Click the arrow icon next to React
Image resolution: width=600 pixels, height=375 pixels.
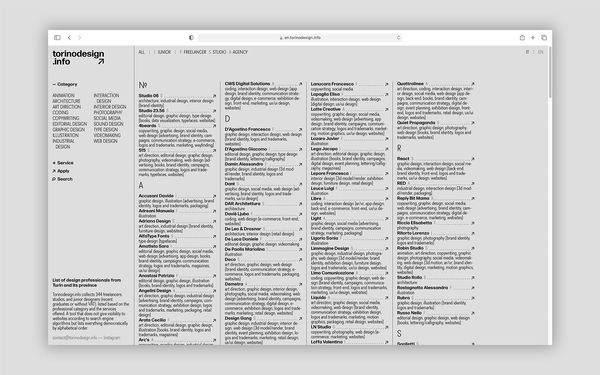tap(473, 158)
